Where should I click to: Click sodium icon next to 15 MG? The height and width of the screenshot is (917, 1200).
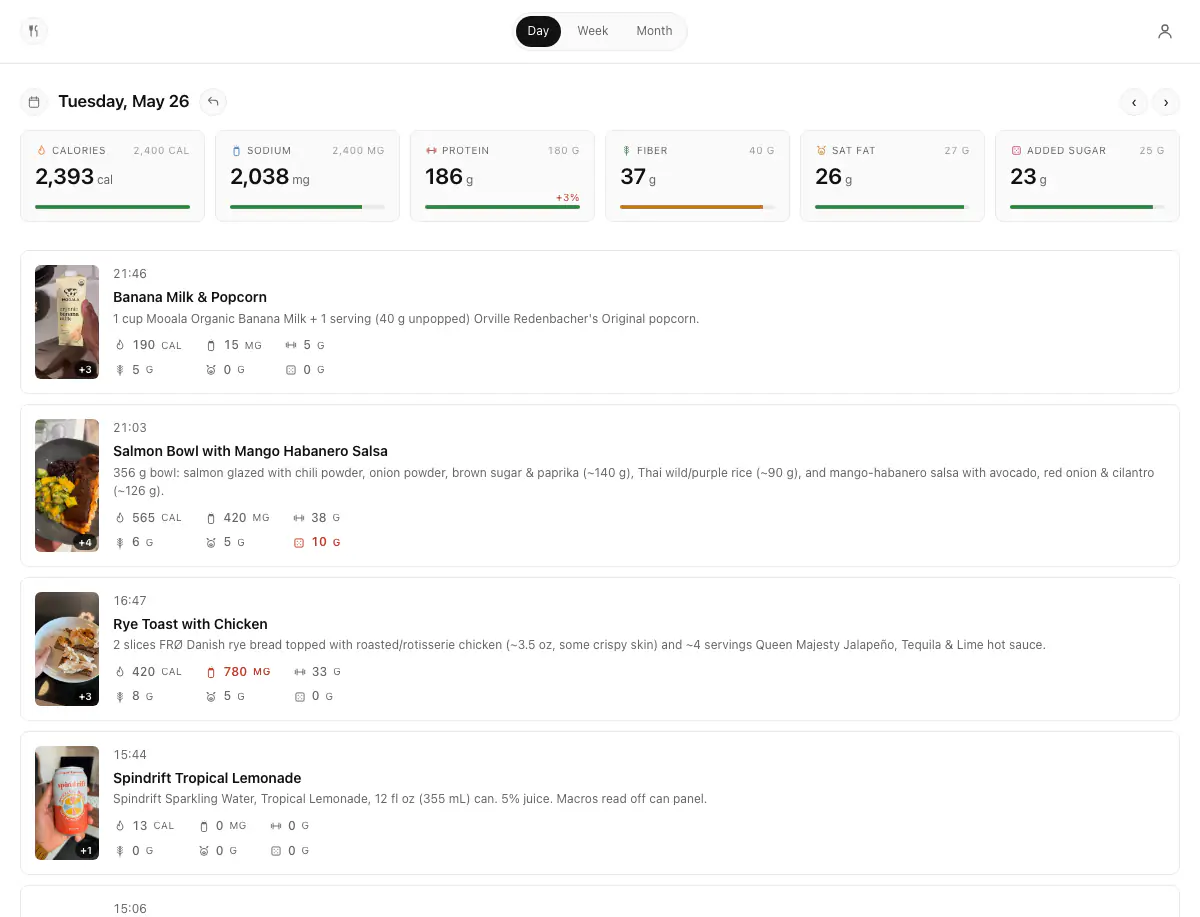coord(211,345)
